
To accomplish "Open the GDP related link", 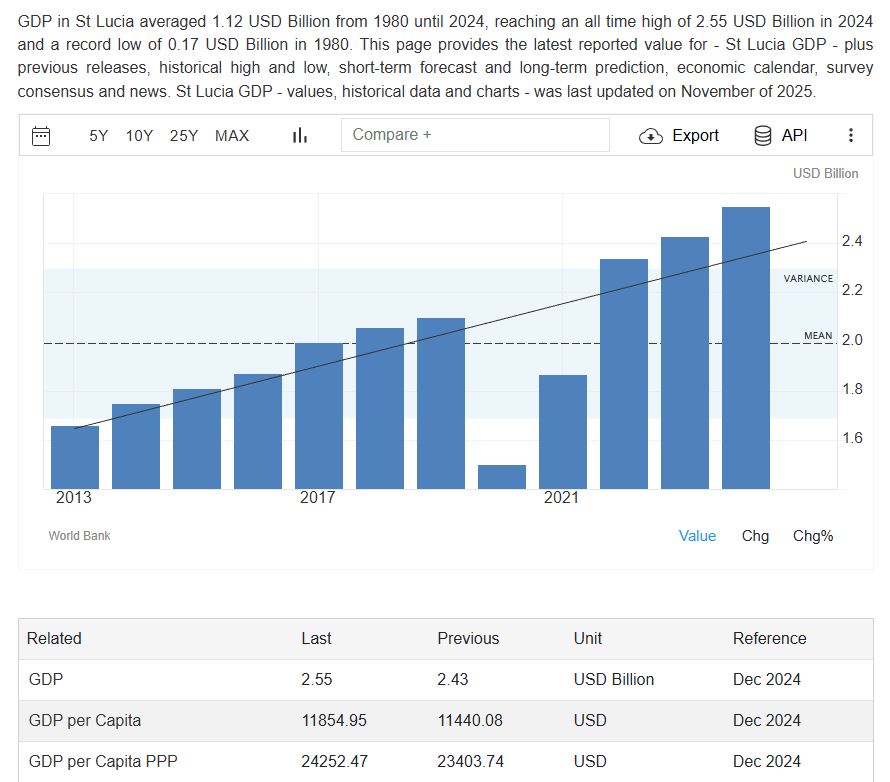I will coord(46,680).
